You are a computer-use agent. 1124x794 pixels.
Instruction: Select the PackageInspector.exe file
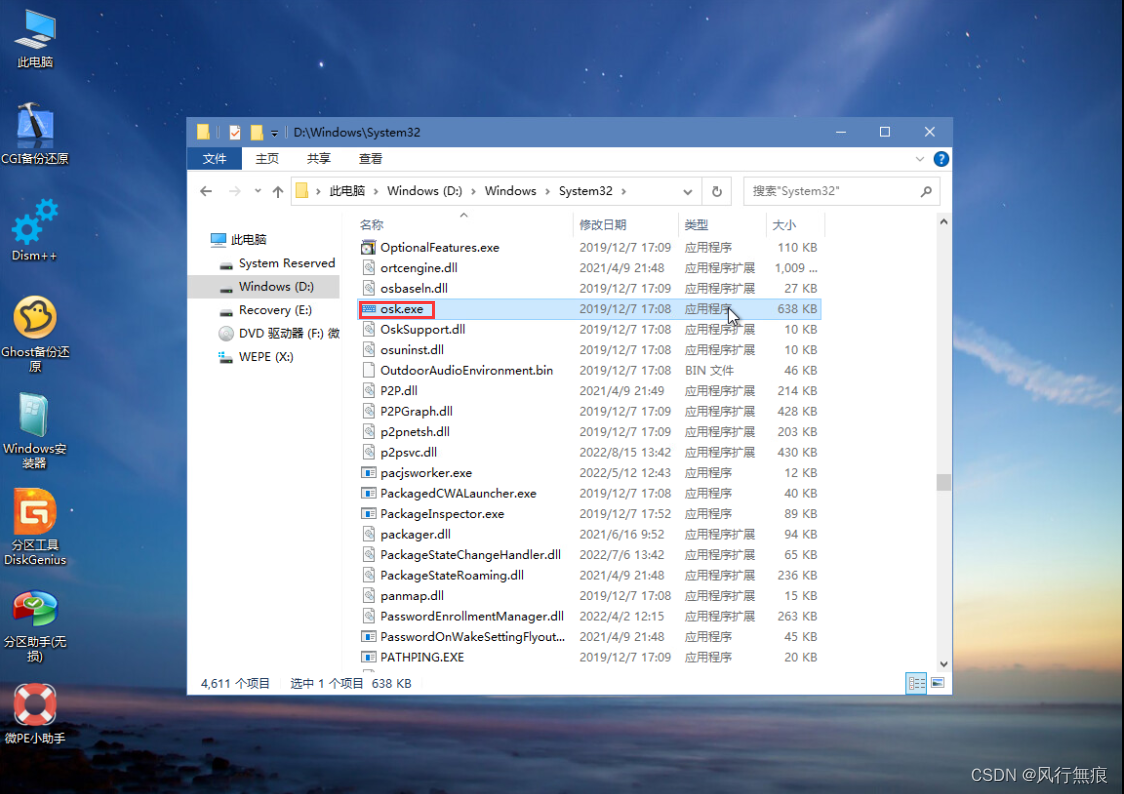[442, 514]
